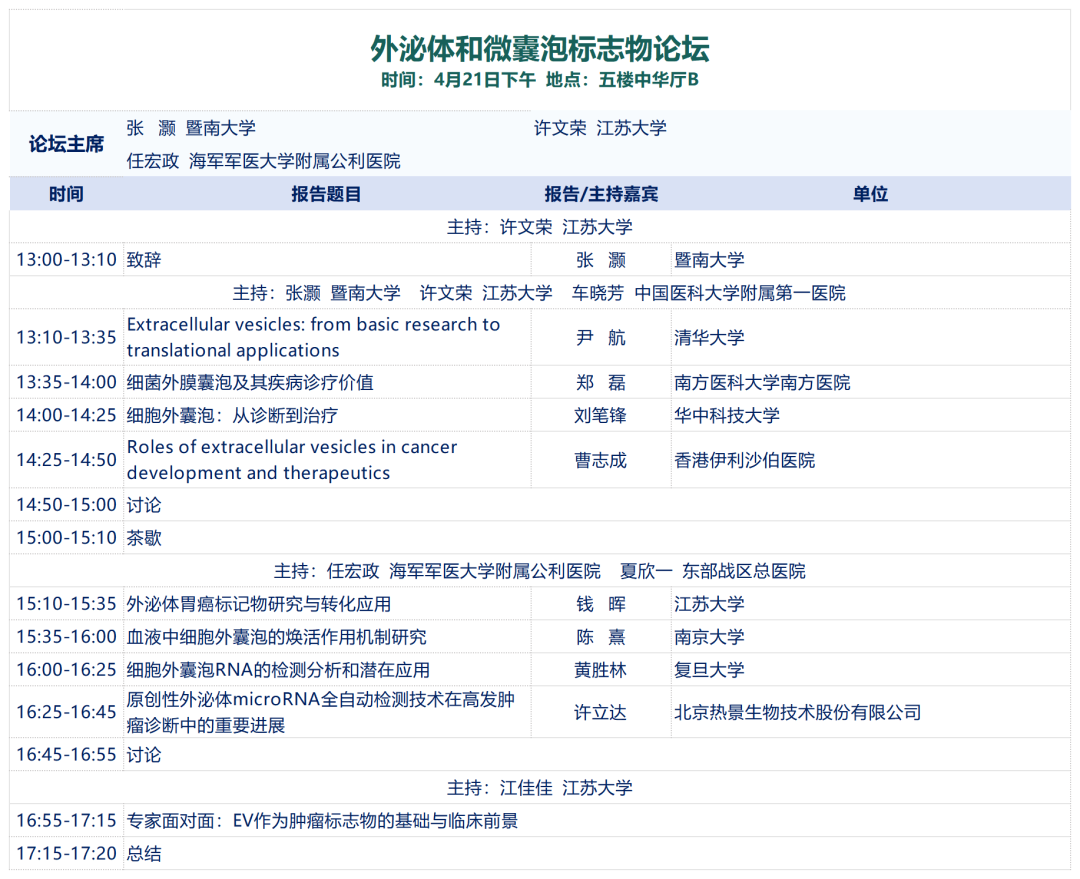Click affiliation 南方医科大学南方医院
This screenshot has height=879, width=1080.
click(762, 382)
